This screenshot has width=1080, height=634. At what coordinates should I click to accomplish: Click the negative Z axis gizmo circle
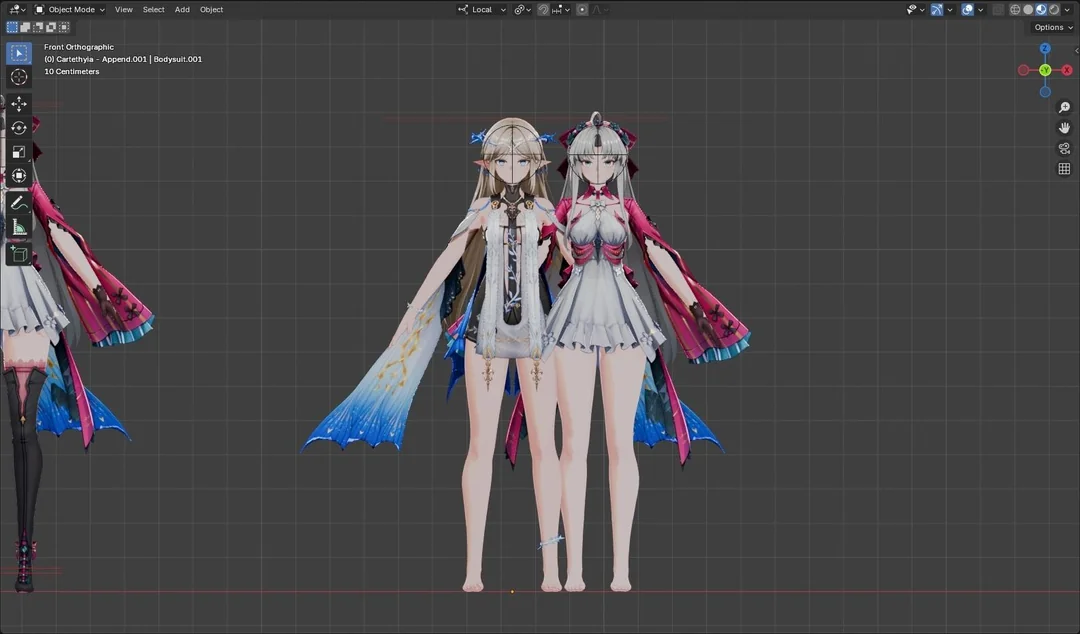point(1045,92)
